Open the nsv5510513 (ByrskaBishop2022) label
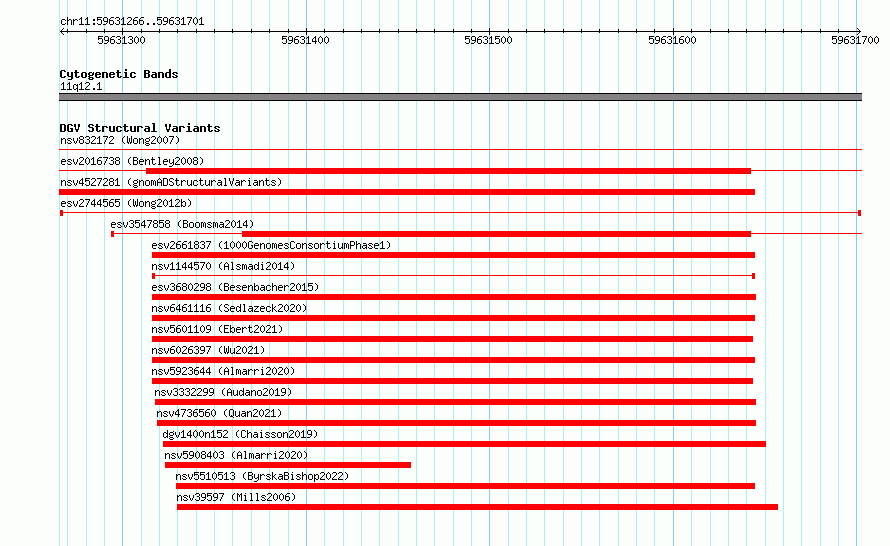This screenshot has width=890, height=546. tap(262, 476)
